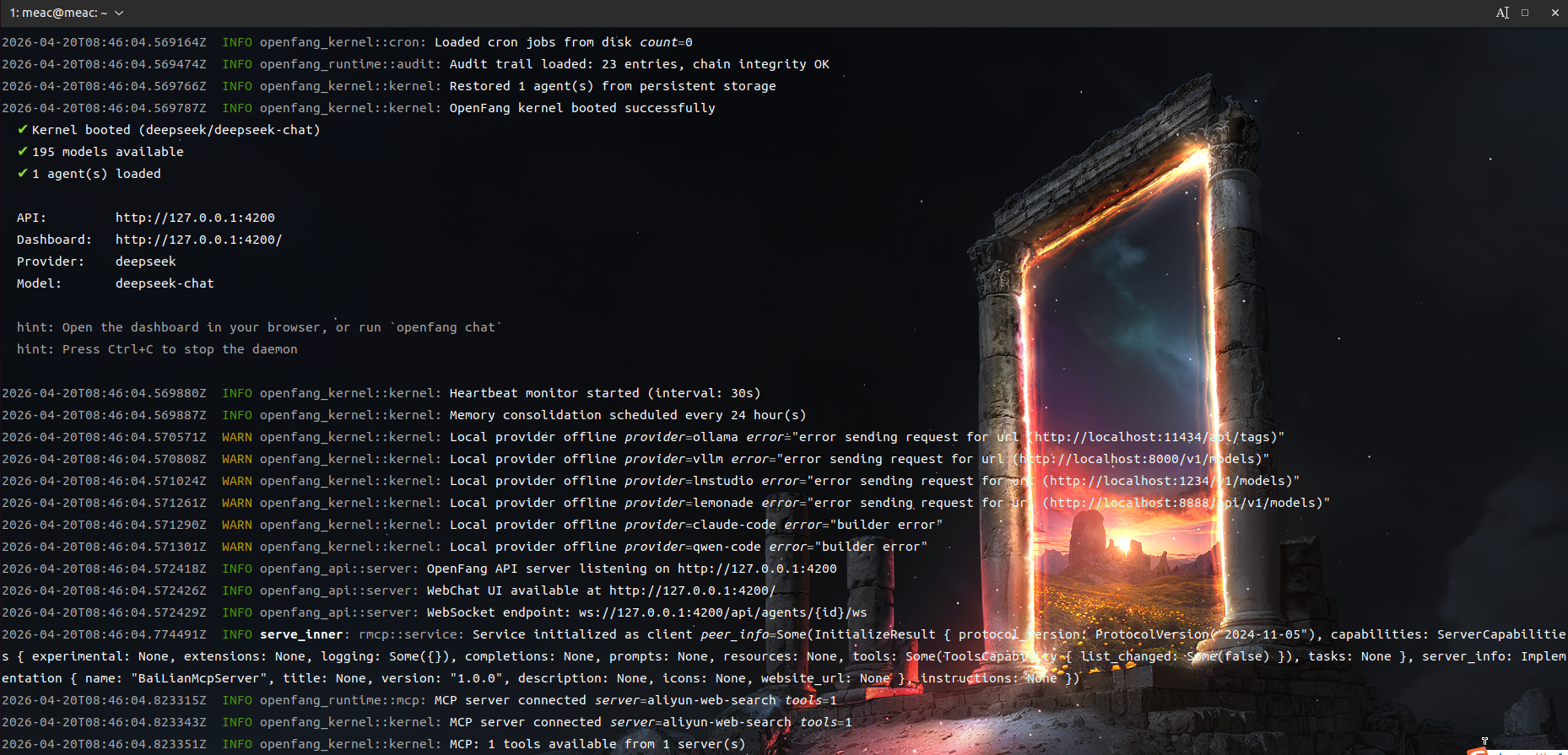The height and width of the screenshot is (755, 1568).
Task: Click "(deepseek/deepseek-chat)" in the Kernel booted line
Action: [x=230, y=130]
